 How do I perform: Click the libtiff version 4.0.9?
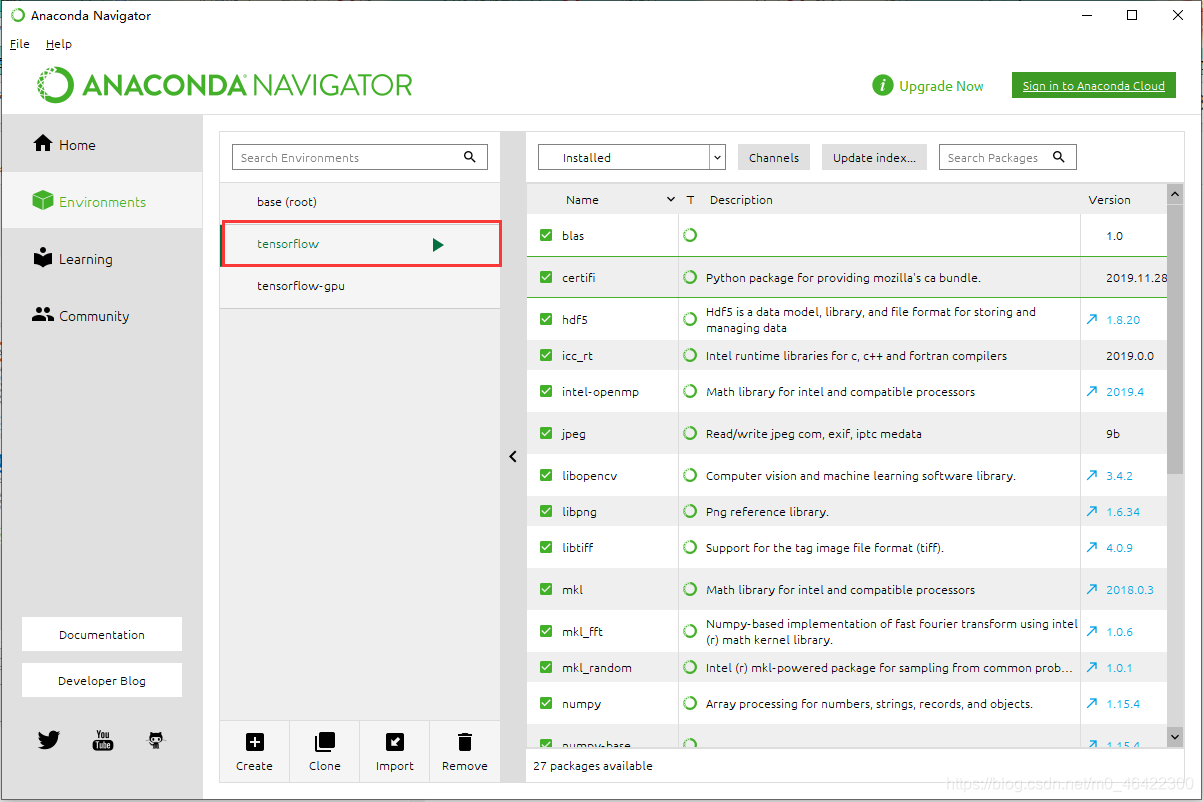(x=1119, y=547)
